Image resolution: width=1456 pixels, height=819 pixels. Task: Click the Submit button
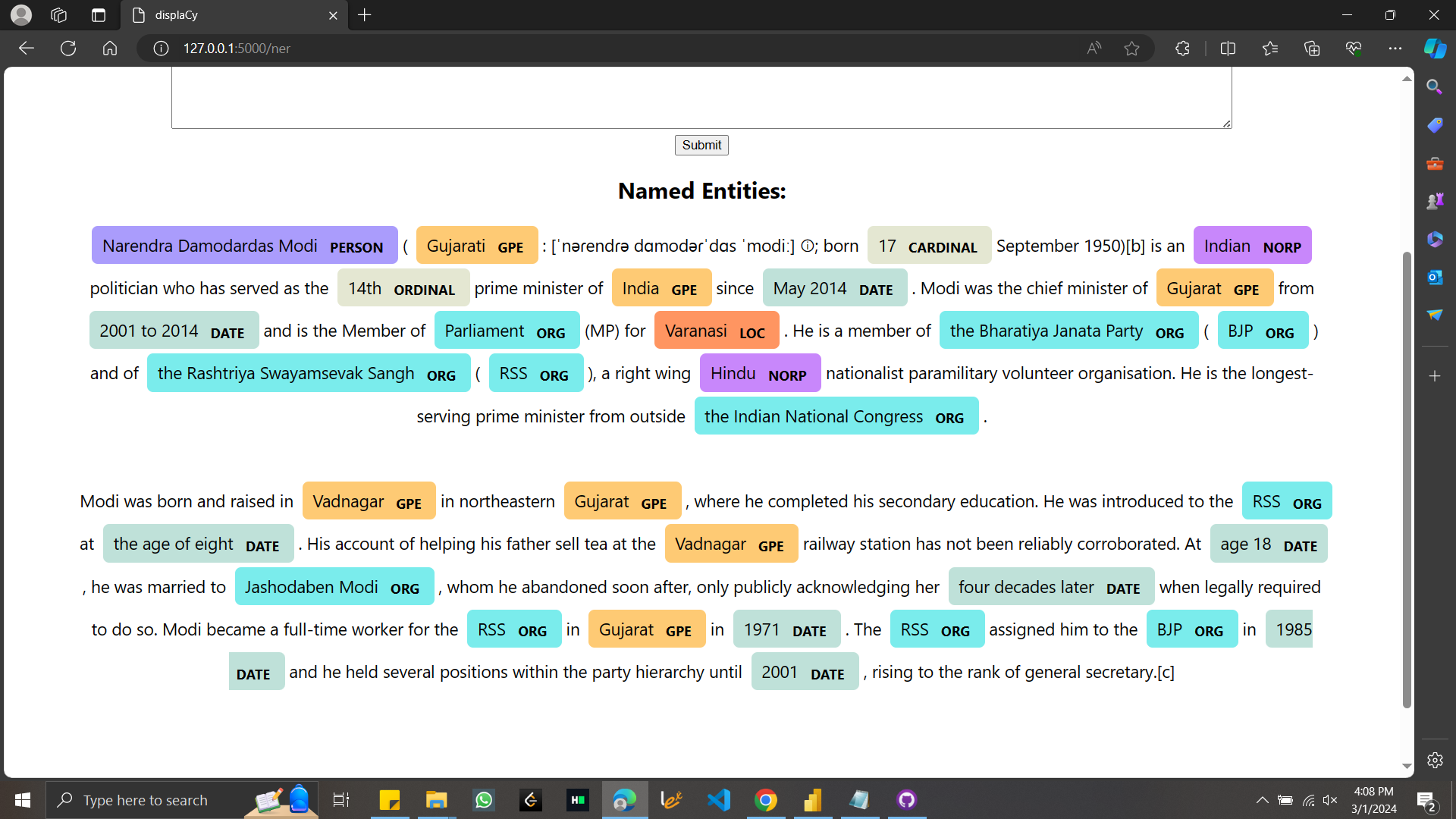701,145
